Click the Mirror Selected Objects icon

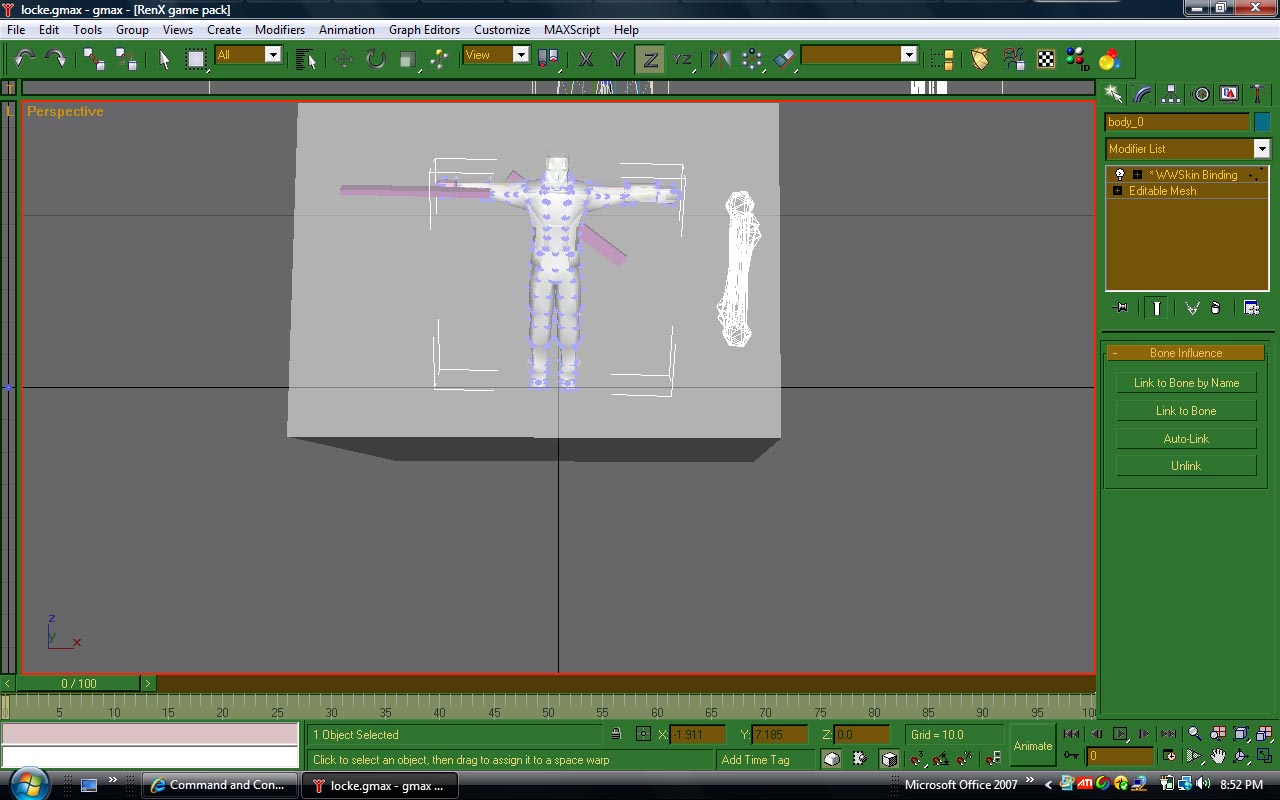(720, 59)
